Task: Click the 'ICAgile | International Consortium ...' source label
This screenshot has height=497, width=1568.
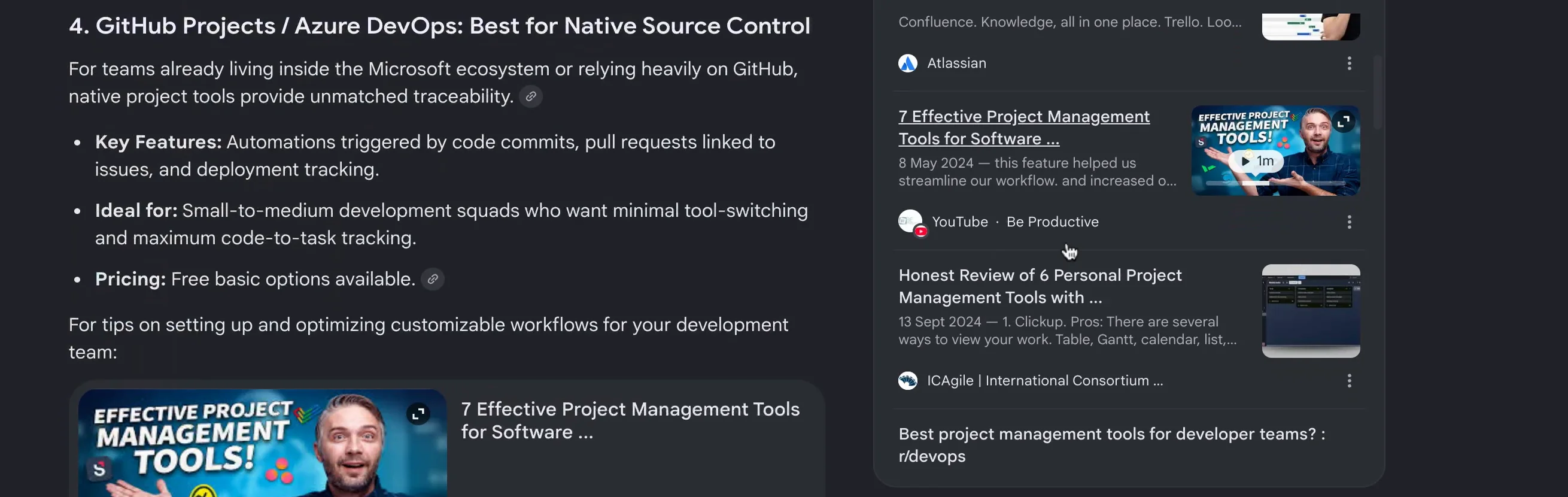Action: tap(1044, 381)
